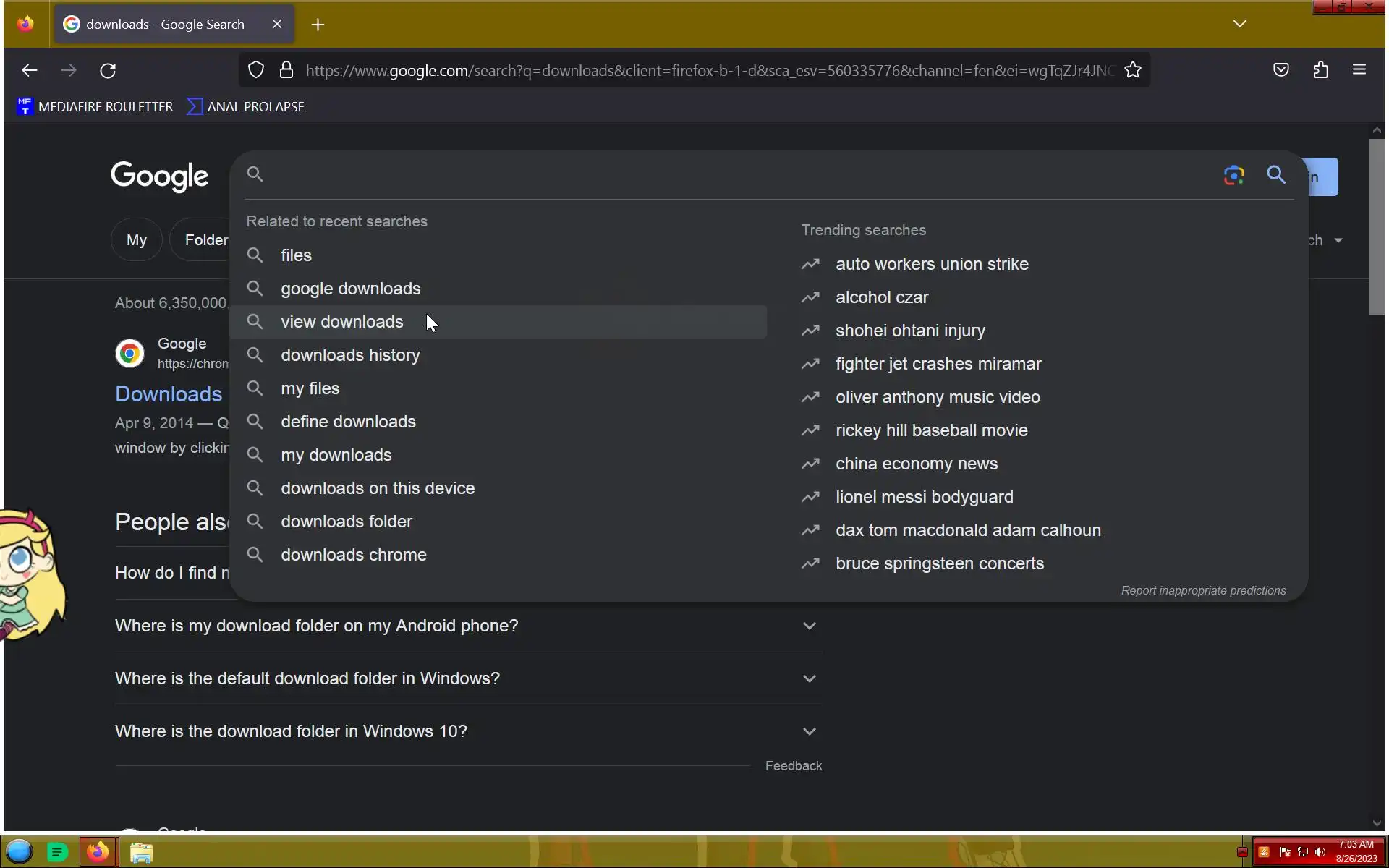Click into the Google search text field
This screenshot has height=868, width=1389.
pos(723,175)
